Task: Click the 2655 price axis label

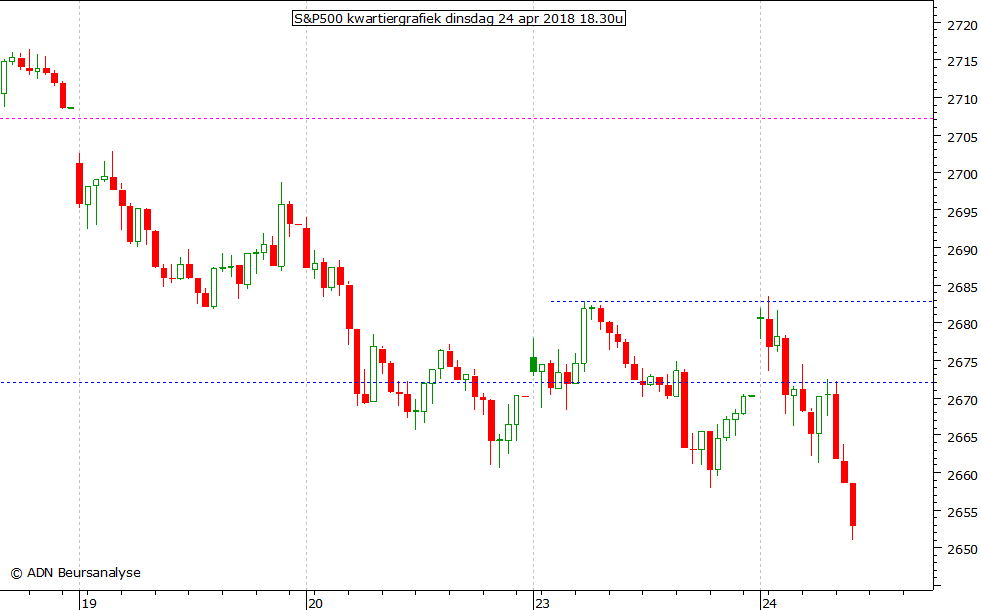Action: pyautogui.click(x=962, y=512)
